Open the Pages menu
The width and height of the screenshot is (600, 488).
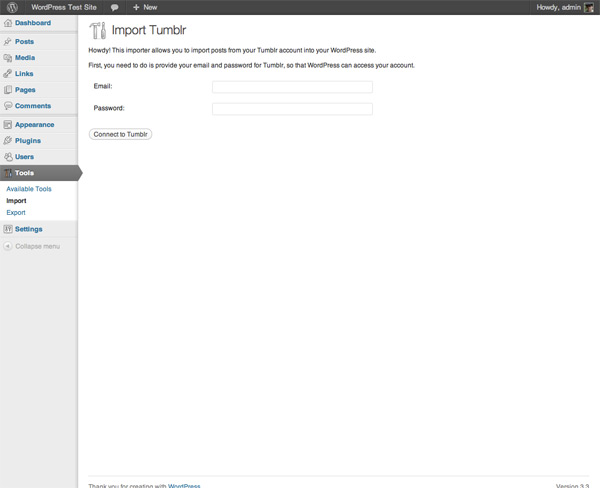[25, 90]
